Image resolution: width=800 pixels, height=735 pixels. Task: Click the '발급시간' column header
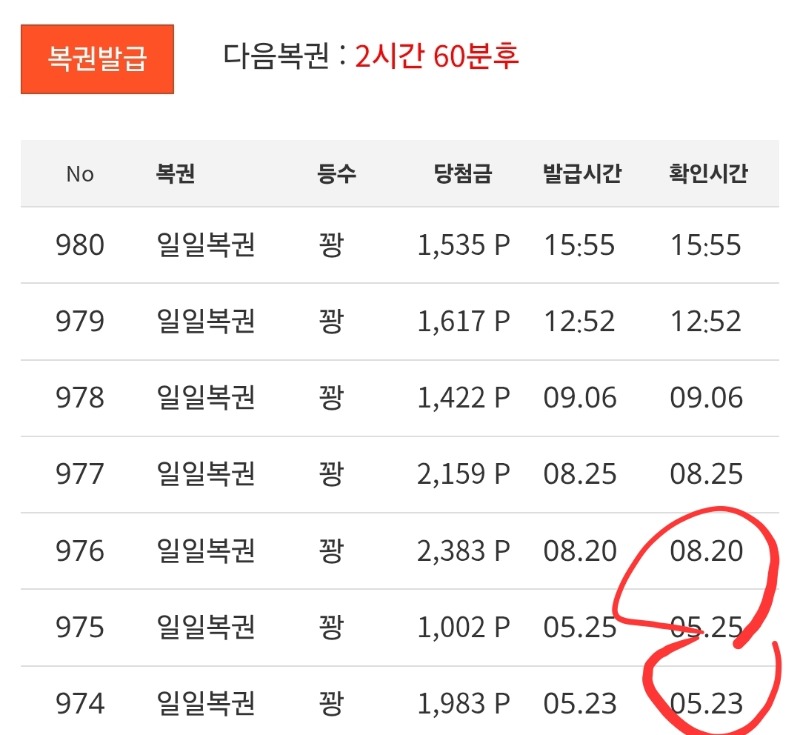click(x=582, y=174)
